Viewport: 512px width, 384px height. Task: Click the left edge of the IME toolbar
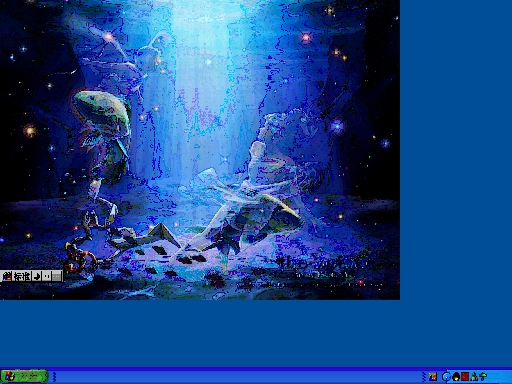(1, 276)
